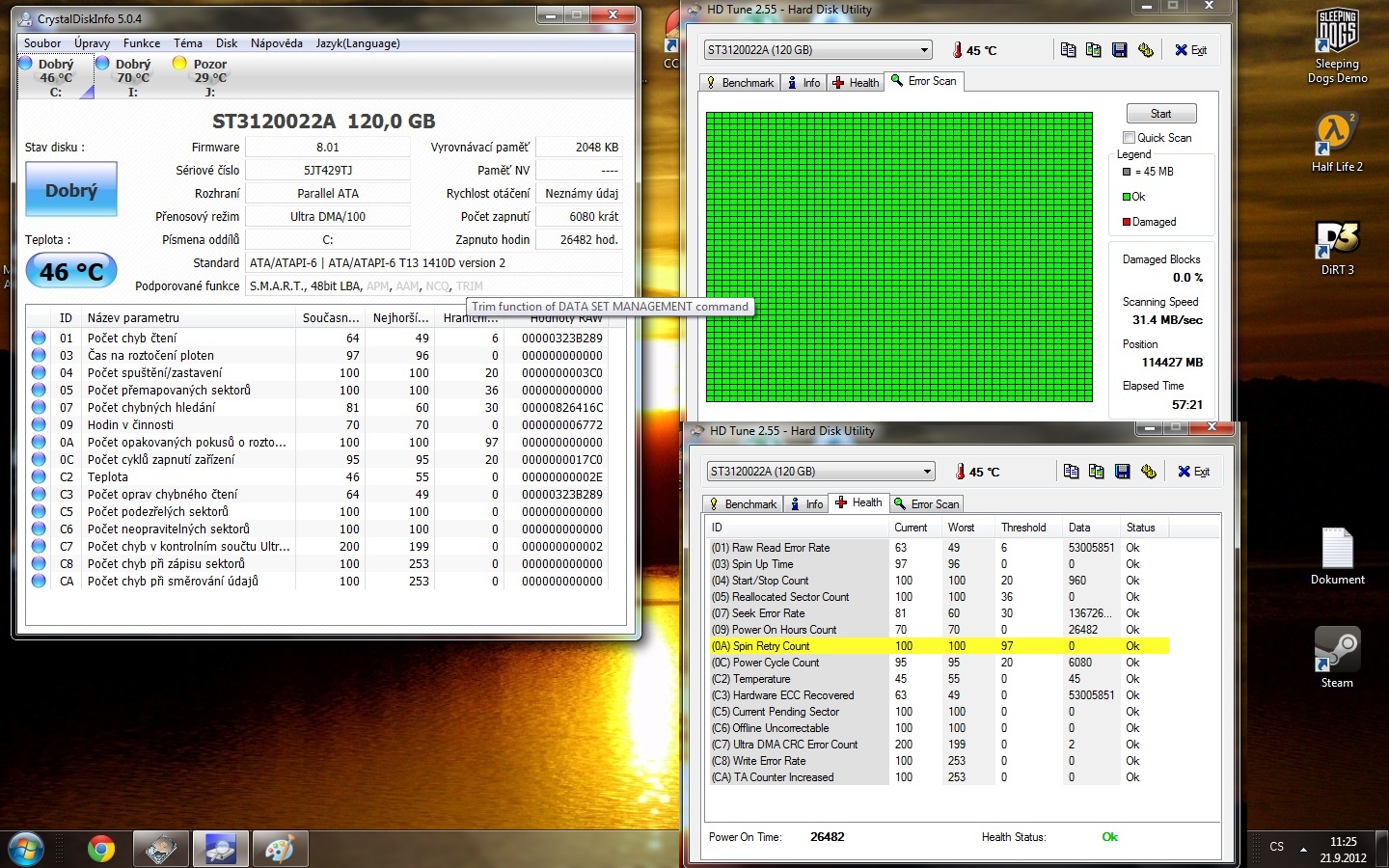This screenshot has height=868, width=1389.
Task: Enable Quick Scan checkbox
Action: [1129, 138]
